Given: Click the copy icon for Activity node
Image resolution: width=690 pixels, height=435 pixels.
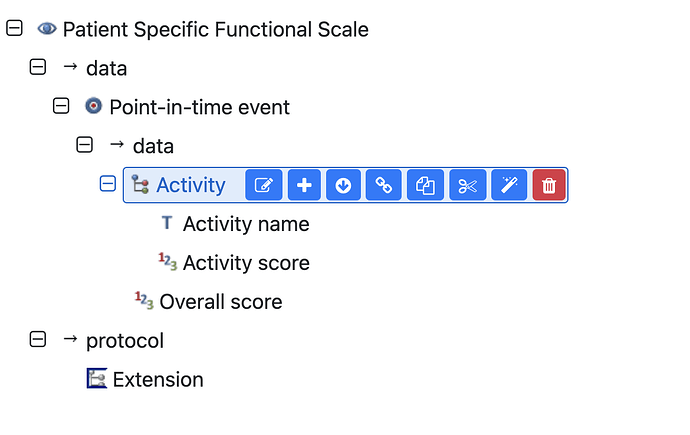Looking at the screenshot, I should [x=426, y=185].
